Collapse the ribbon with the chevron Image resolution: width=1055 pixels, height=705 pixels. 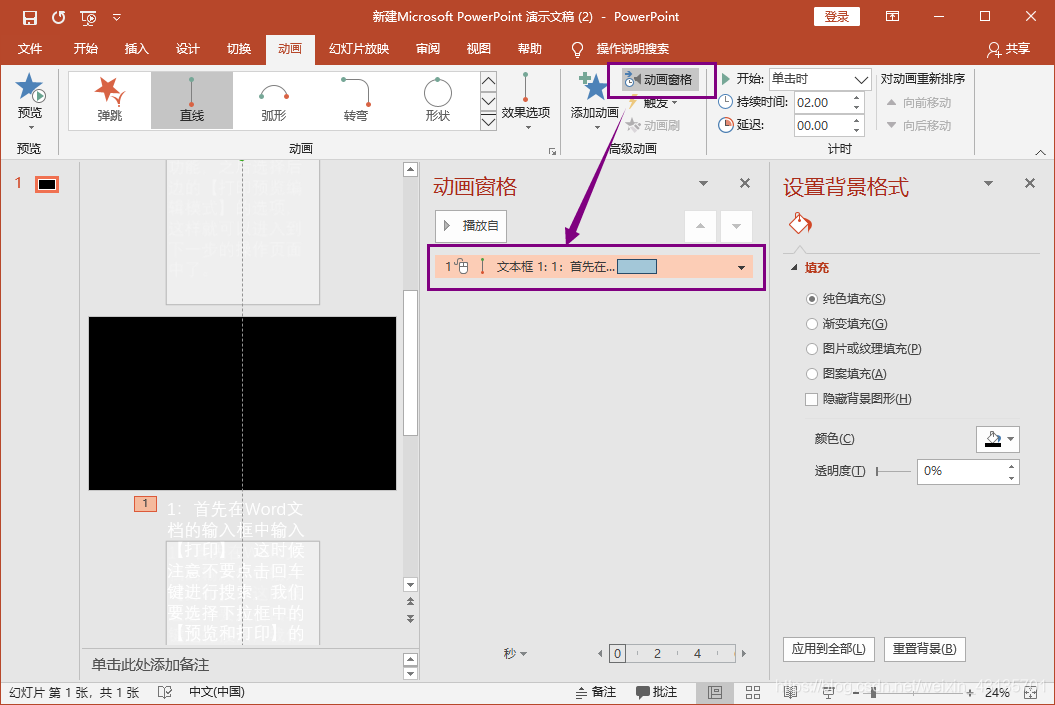click(x=1040, y=153)
